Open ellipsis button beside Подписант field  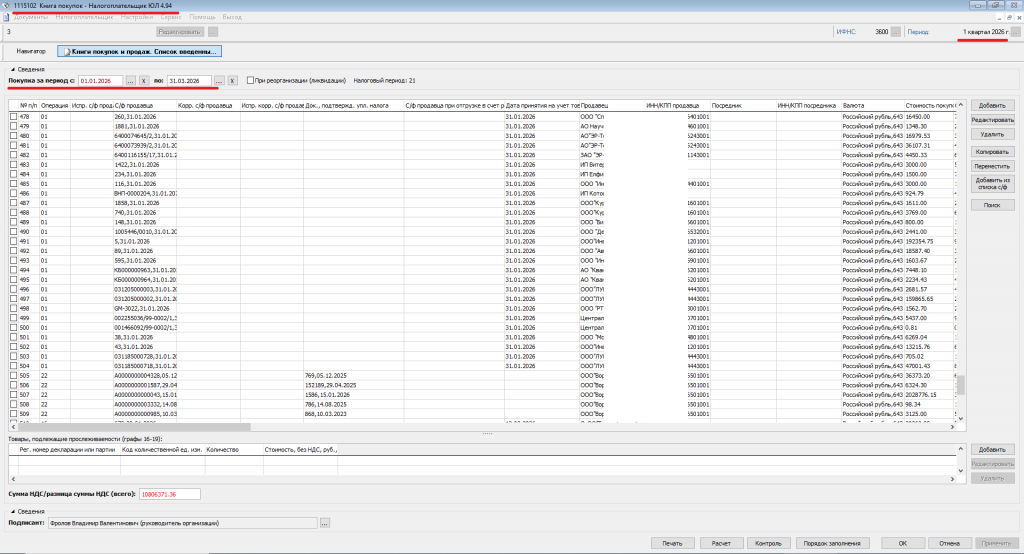(325, 523)
